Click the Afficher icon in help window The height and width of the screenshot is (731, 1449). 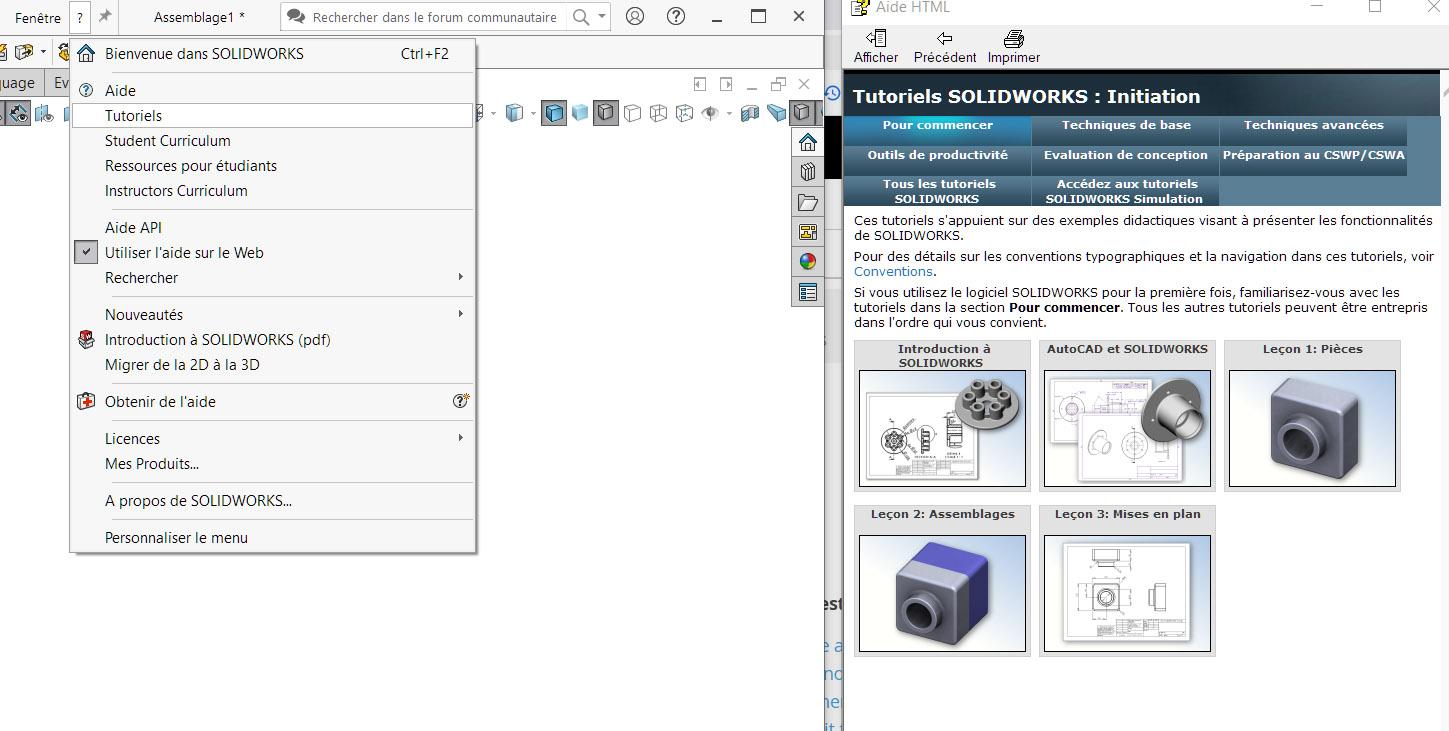pyautogui.click(x=876, y=47)
